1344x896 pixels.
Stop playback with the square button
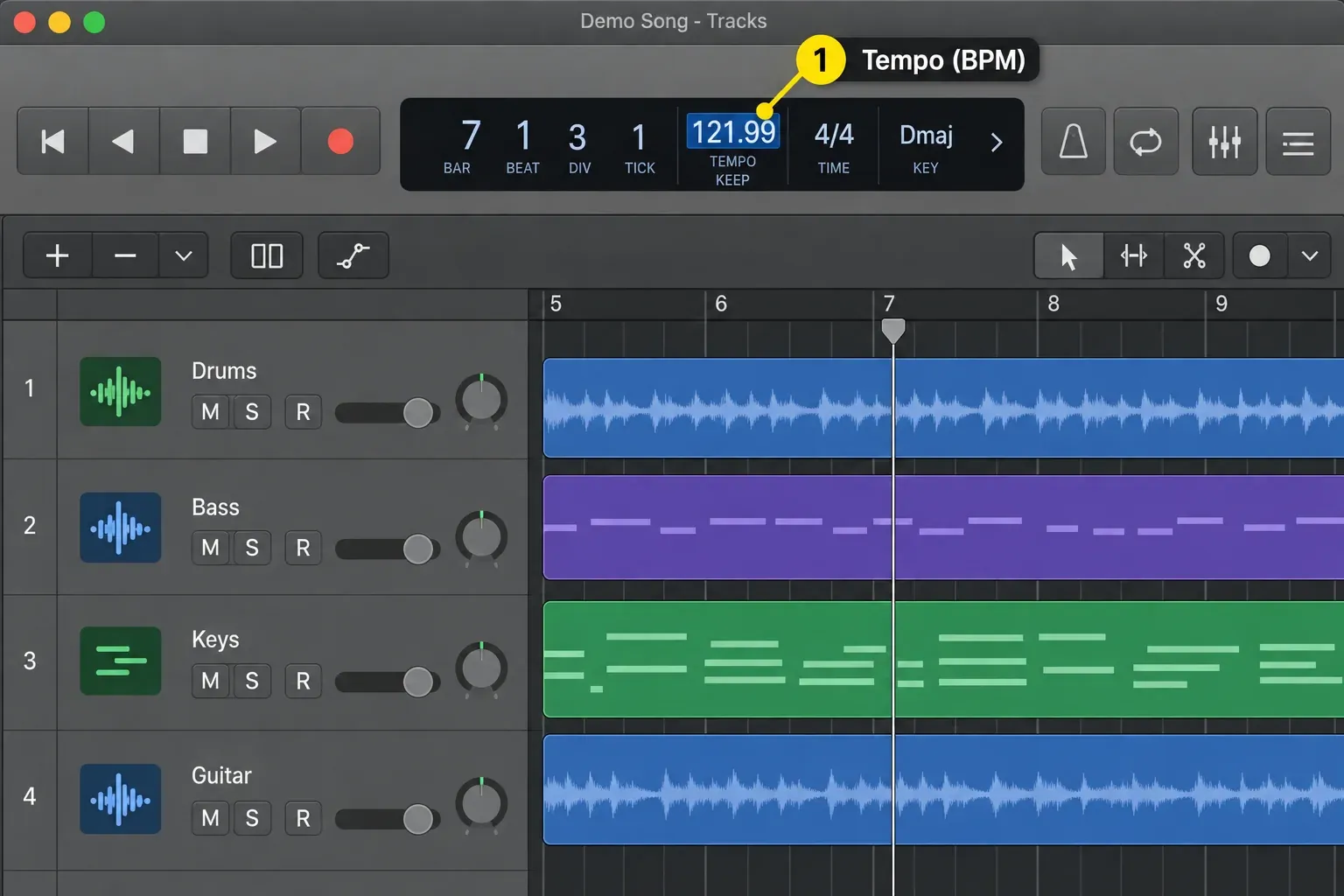(x=195, y=141)
